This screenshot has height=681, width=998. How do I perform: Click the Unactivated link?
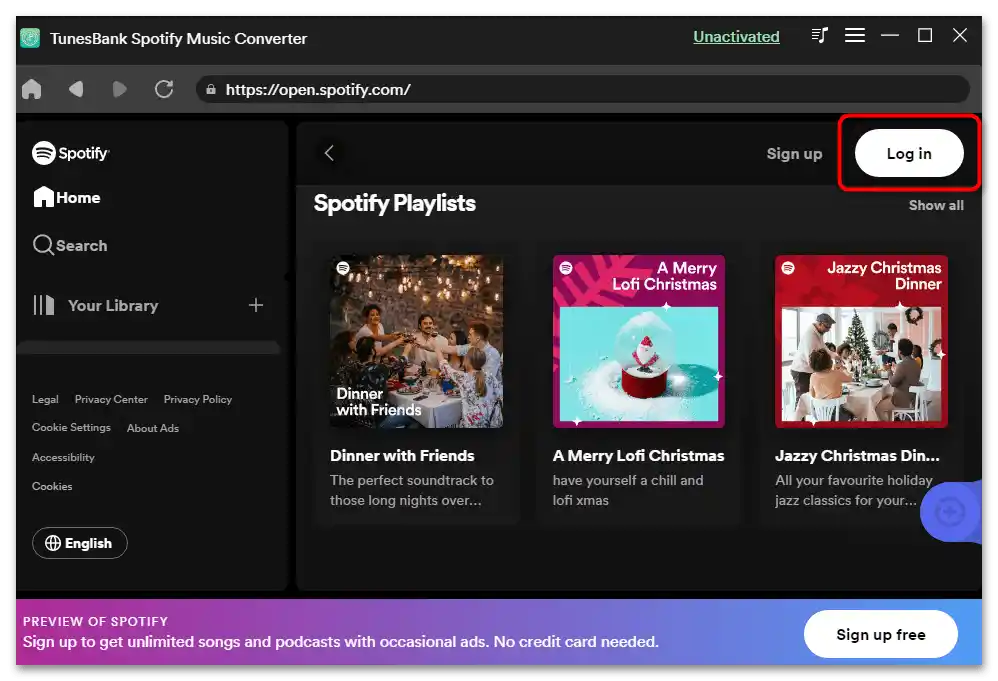tap(736, 37)
